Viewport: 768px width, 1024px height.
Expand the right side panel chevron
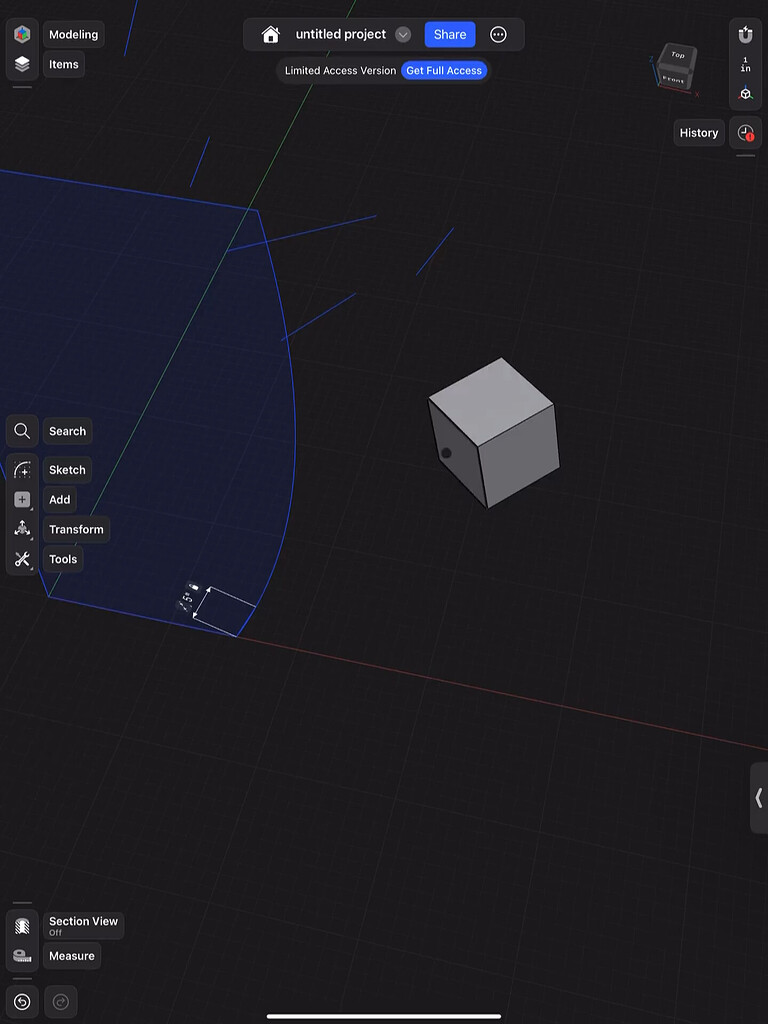pos(759,798)
